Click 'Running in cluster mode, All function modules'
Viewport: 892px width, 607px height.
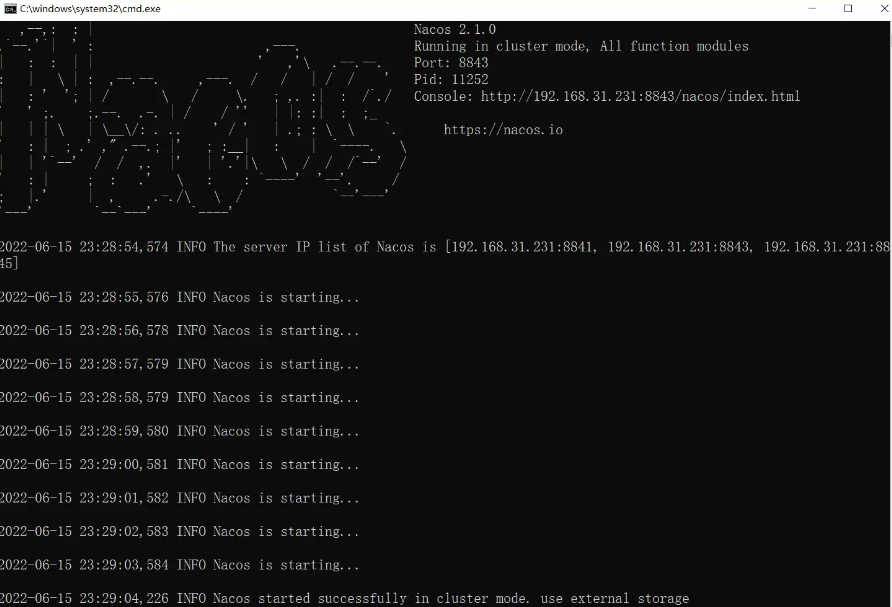click(x=581, y=46)
